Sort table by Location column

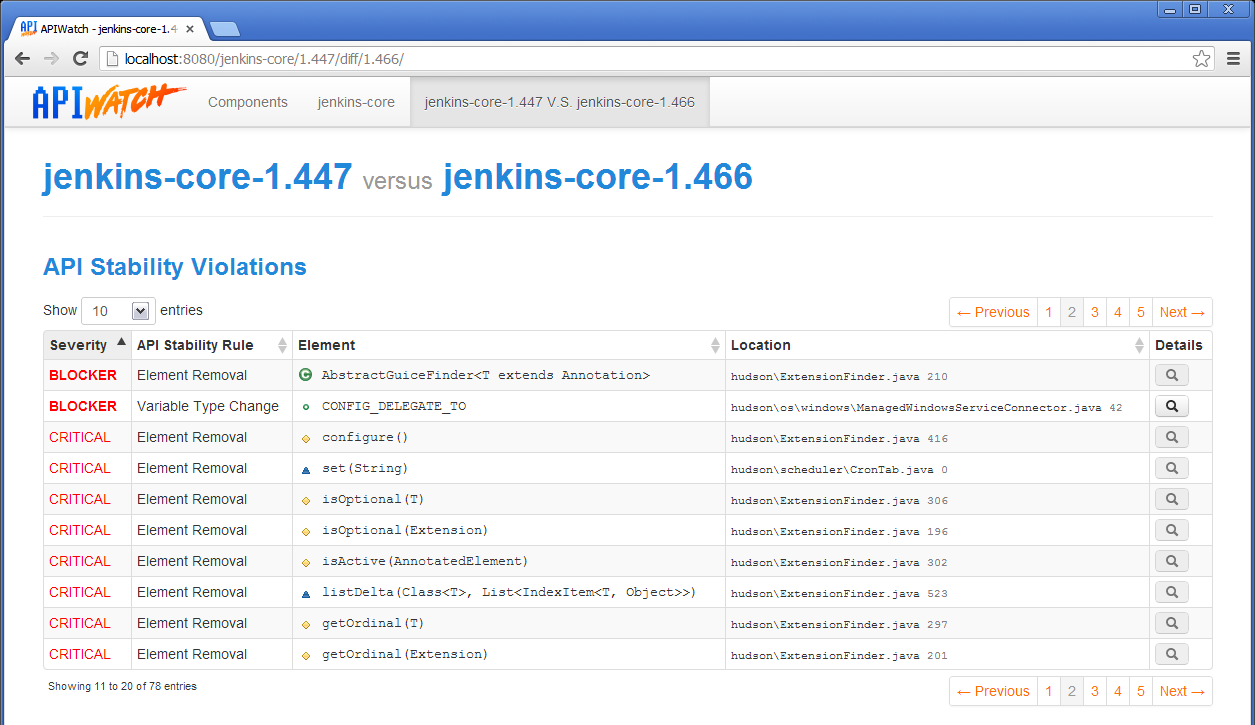pyautogui.click(x=937, y=345)
